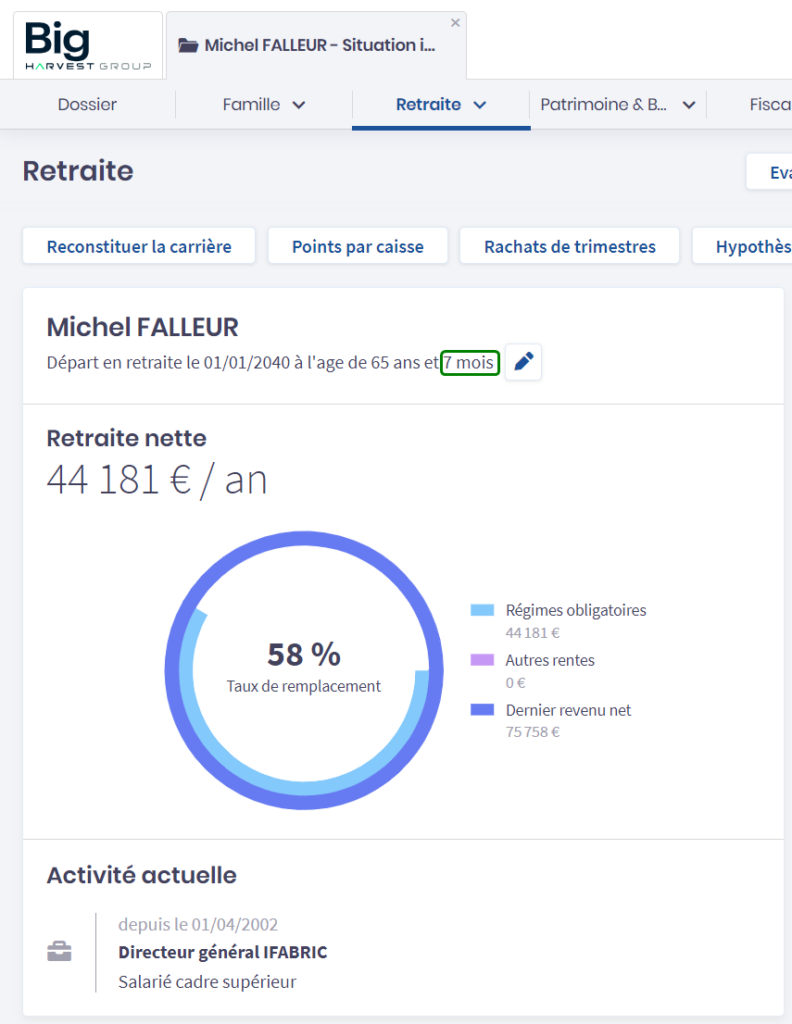Click the highlighted "7 mois" text

click(469, 362)
